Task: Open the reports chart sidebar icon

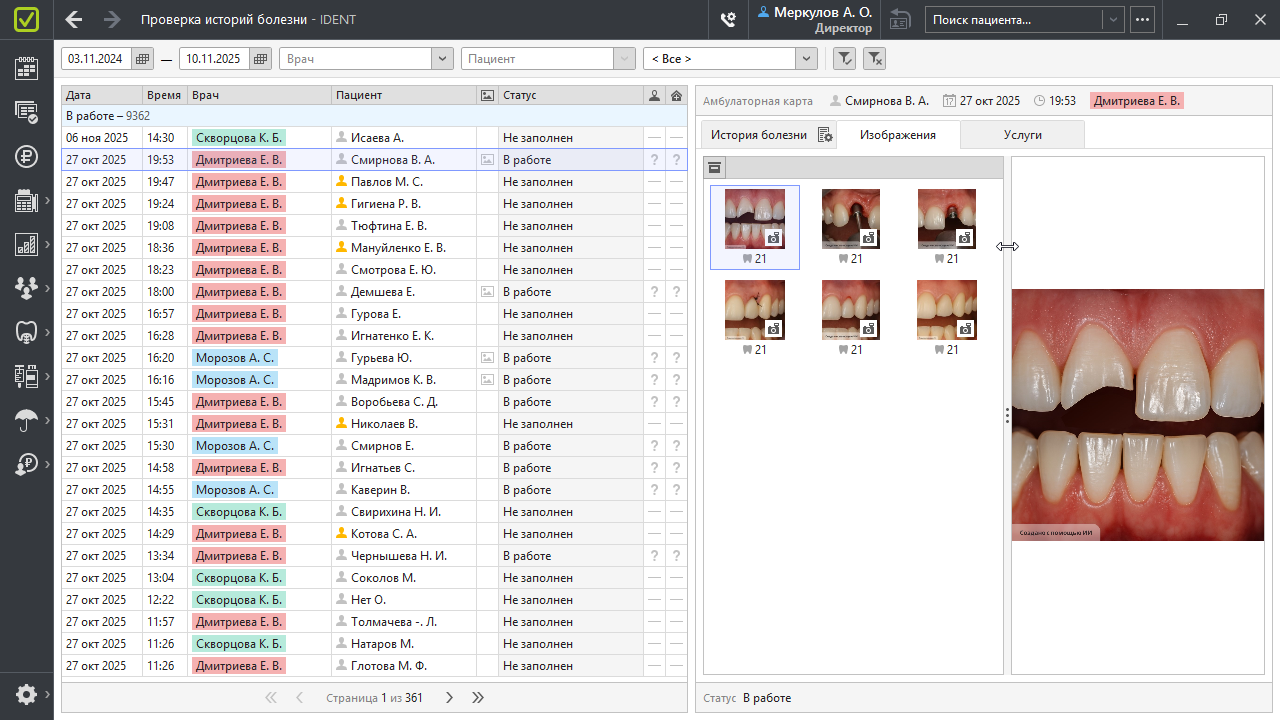Action: point(26,245)
